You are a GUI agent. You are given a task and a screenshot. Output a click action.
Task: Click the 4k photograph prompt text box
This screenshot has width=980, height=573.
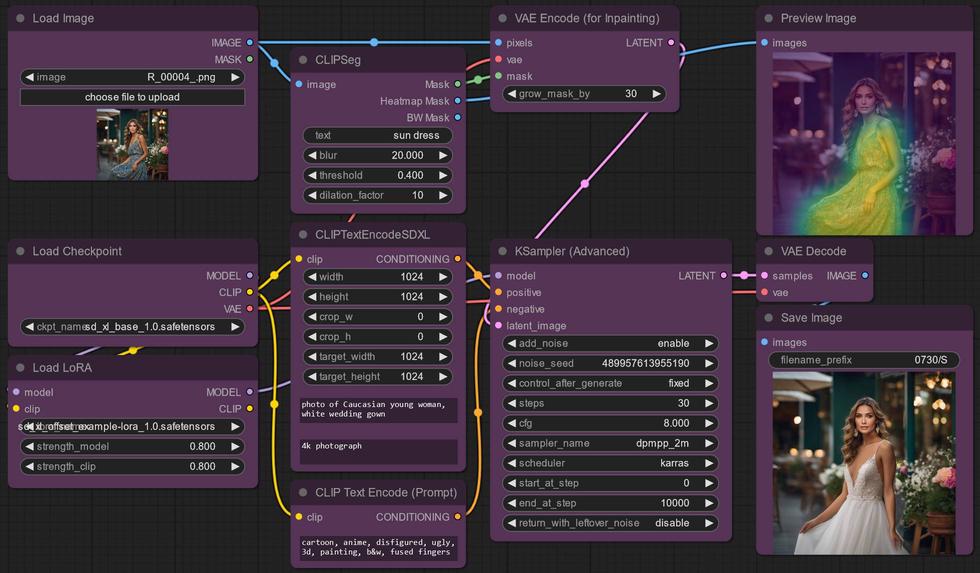click(379, 451)
